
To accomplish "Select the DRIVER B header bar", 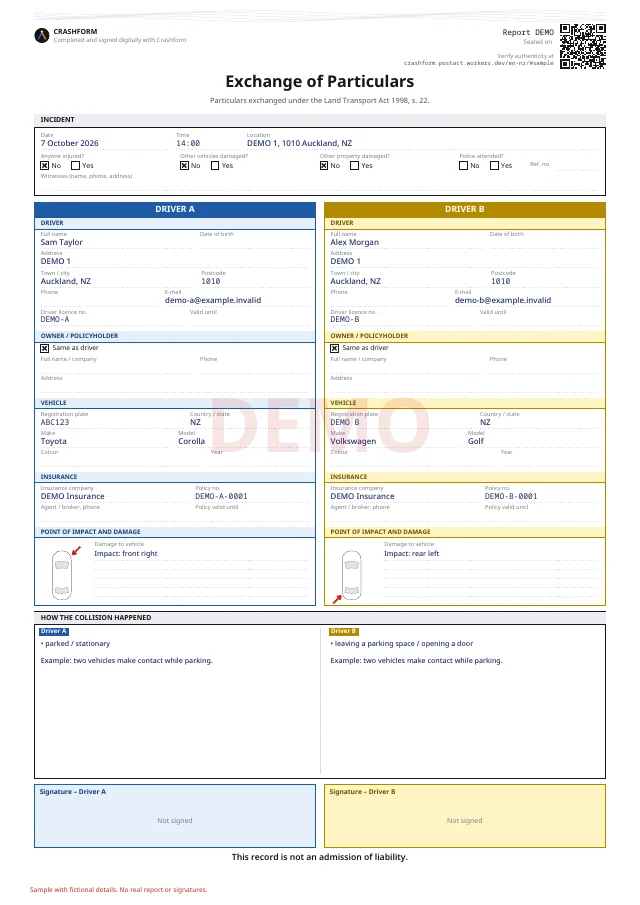I will pyautogui.click(x=465, y=209).
